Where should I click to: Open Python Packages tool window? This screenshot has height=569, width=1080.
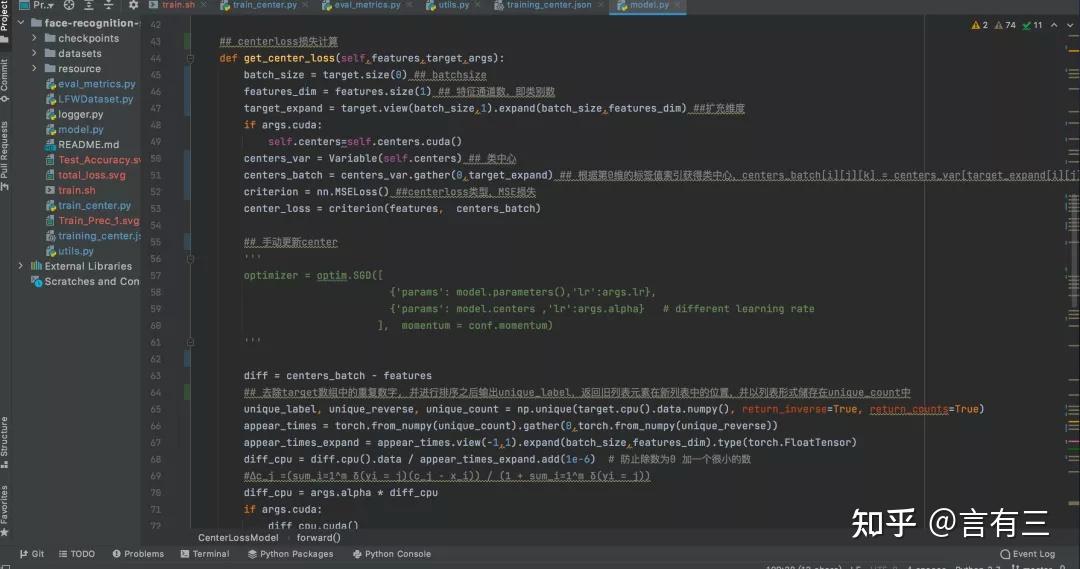click(x=290, y=554)
